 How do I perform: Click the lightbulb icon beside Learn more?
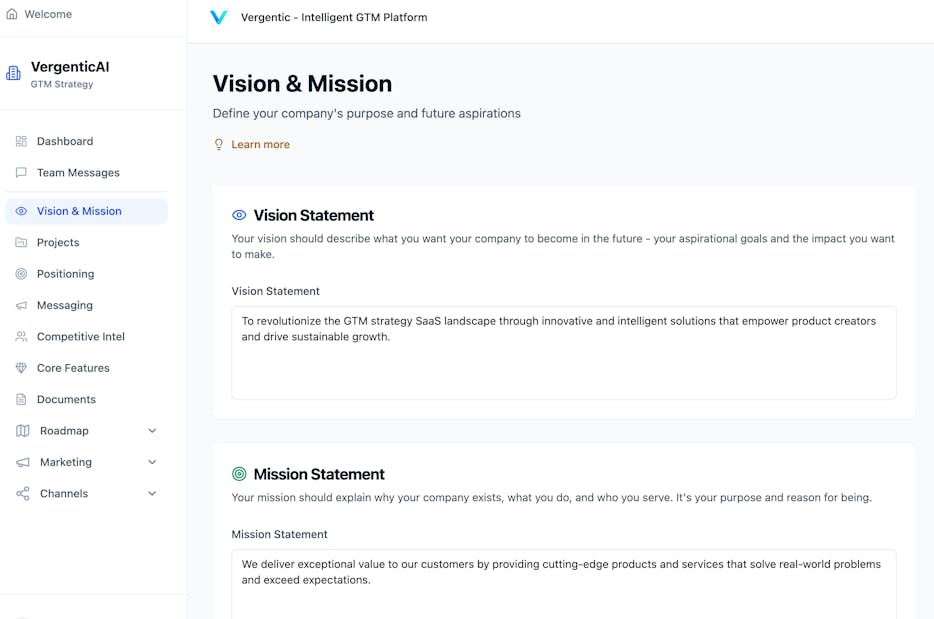tap(219, 144)
